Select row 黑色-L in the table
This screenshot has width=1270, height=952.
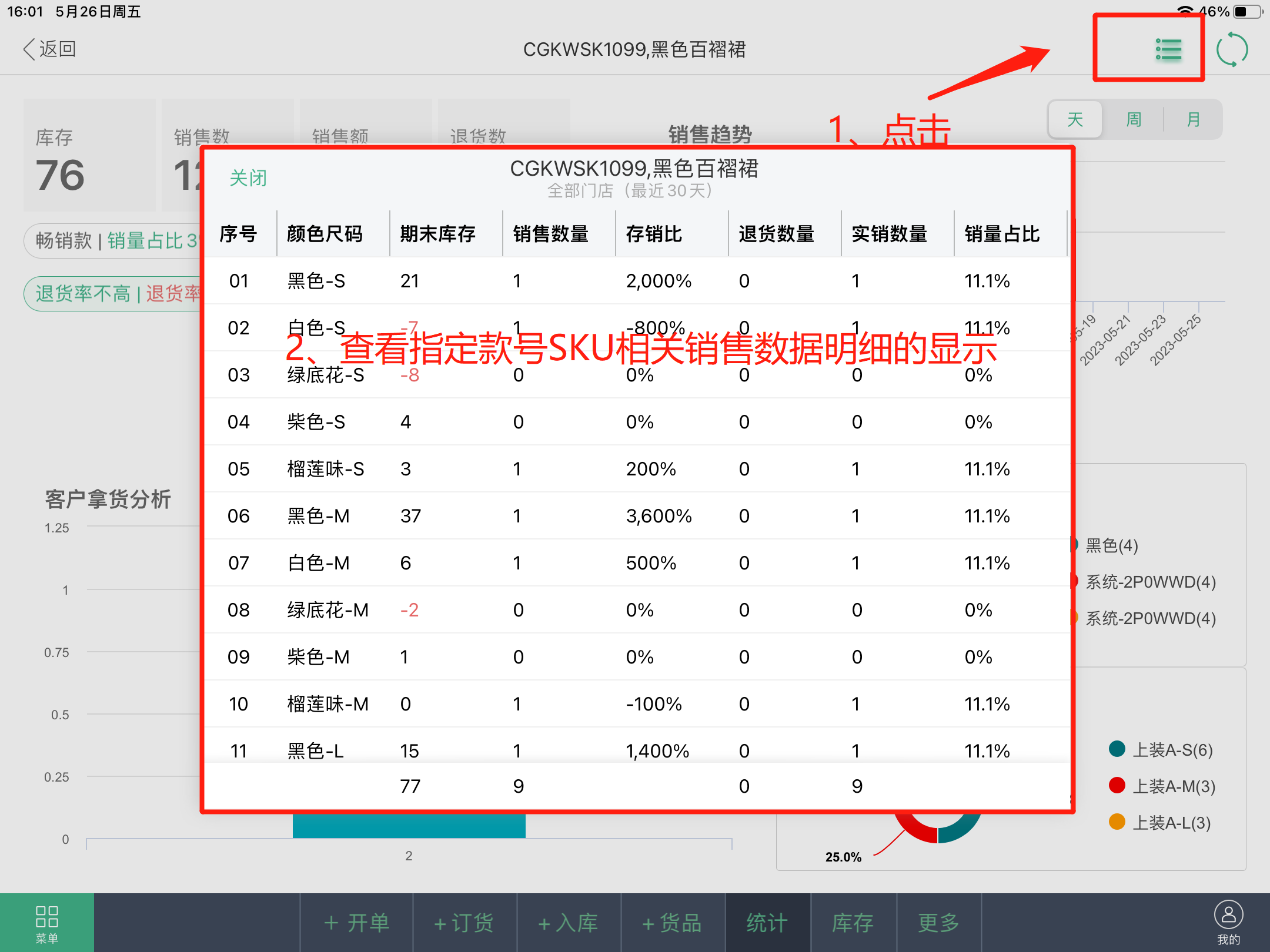[x=637, y=746]
